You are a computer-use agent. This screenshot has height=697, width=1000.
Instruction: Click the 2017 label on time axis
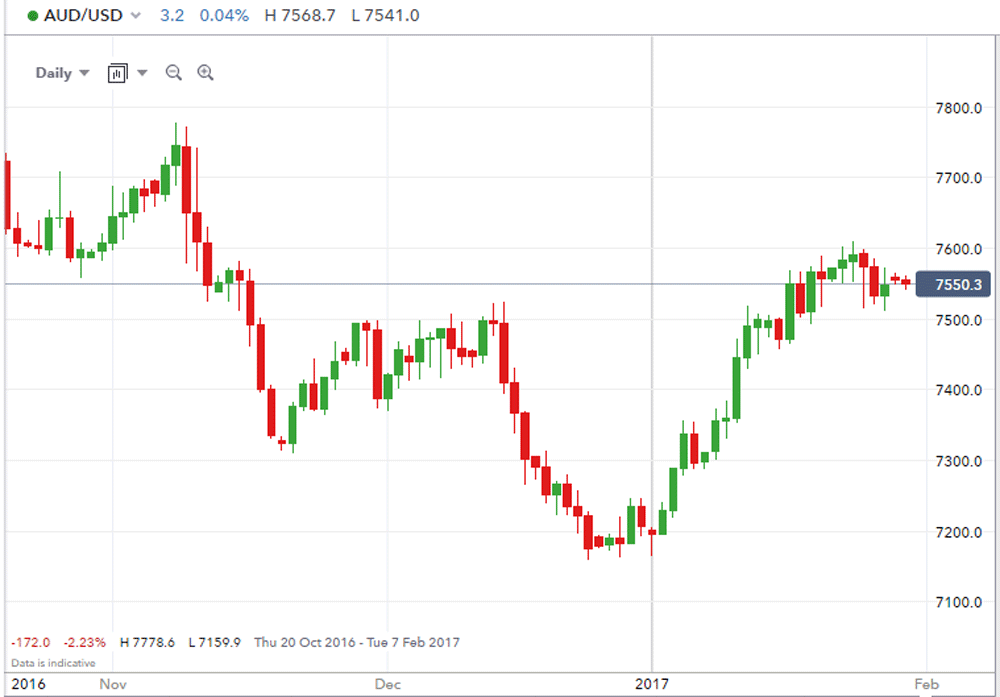[652, 684]
